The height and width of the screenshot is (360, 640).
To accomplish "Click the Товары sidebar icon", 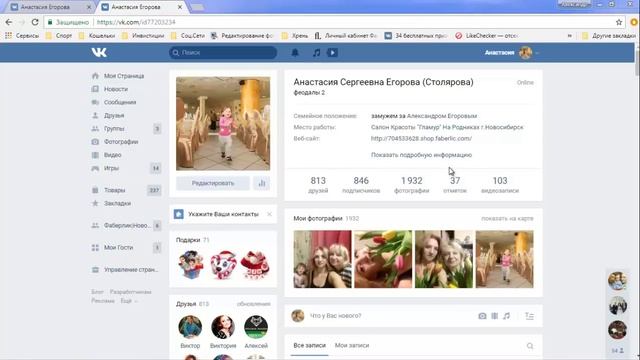I will 95,190.
